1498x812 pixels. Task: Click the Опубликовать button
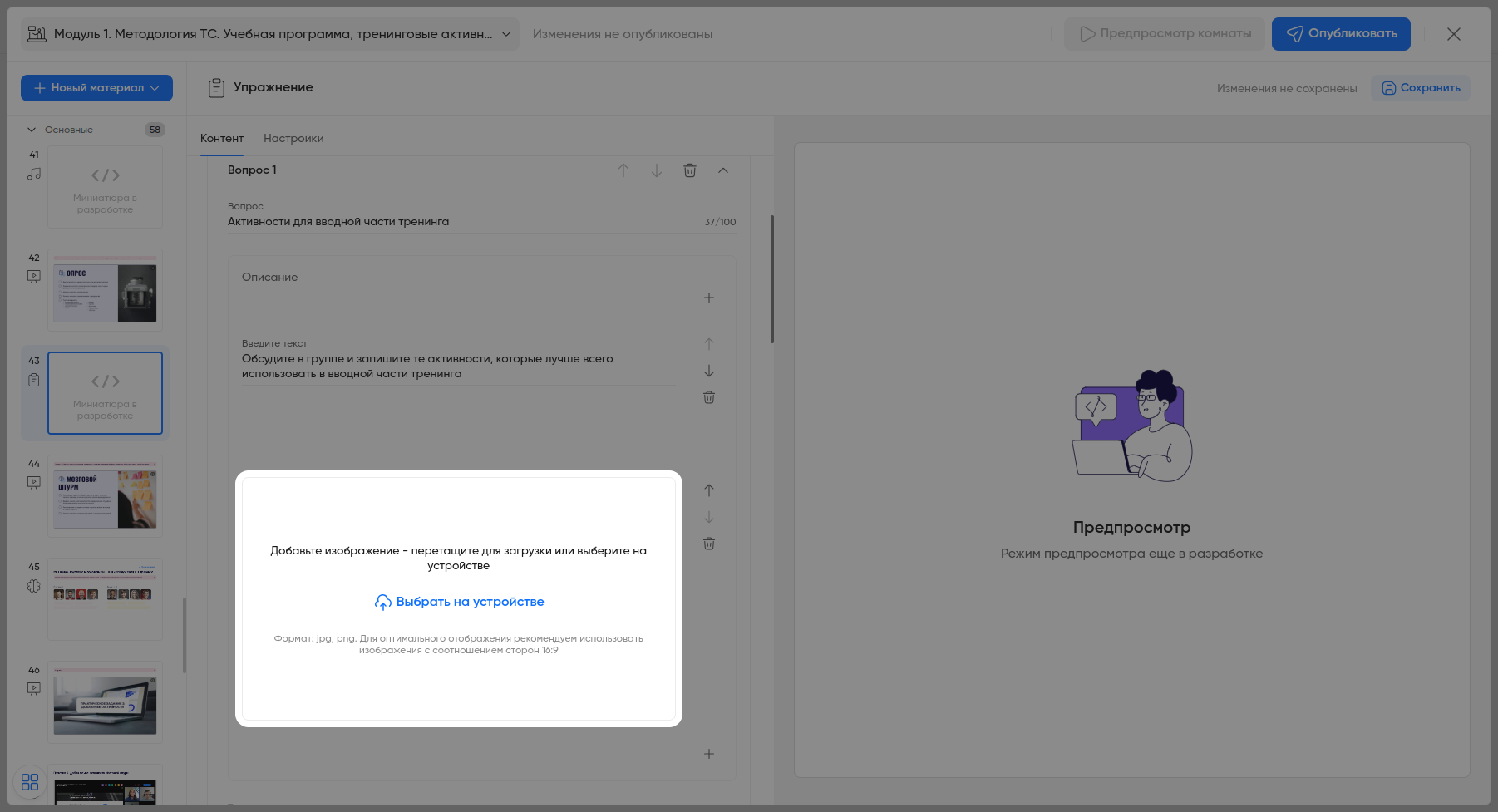[1340, 34]
